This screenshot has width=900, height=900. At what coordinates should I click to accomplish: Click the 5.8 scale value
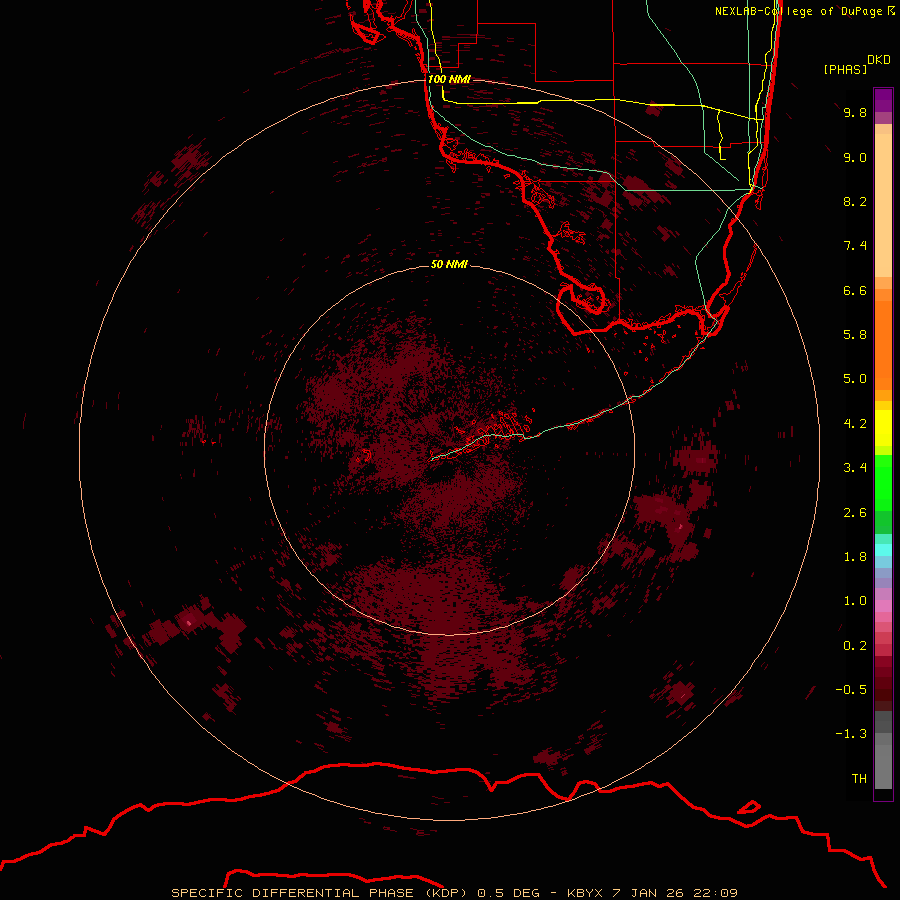point(855,335)
